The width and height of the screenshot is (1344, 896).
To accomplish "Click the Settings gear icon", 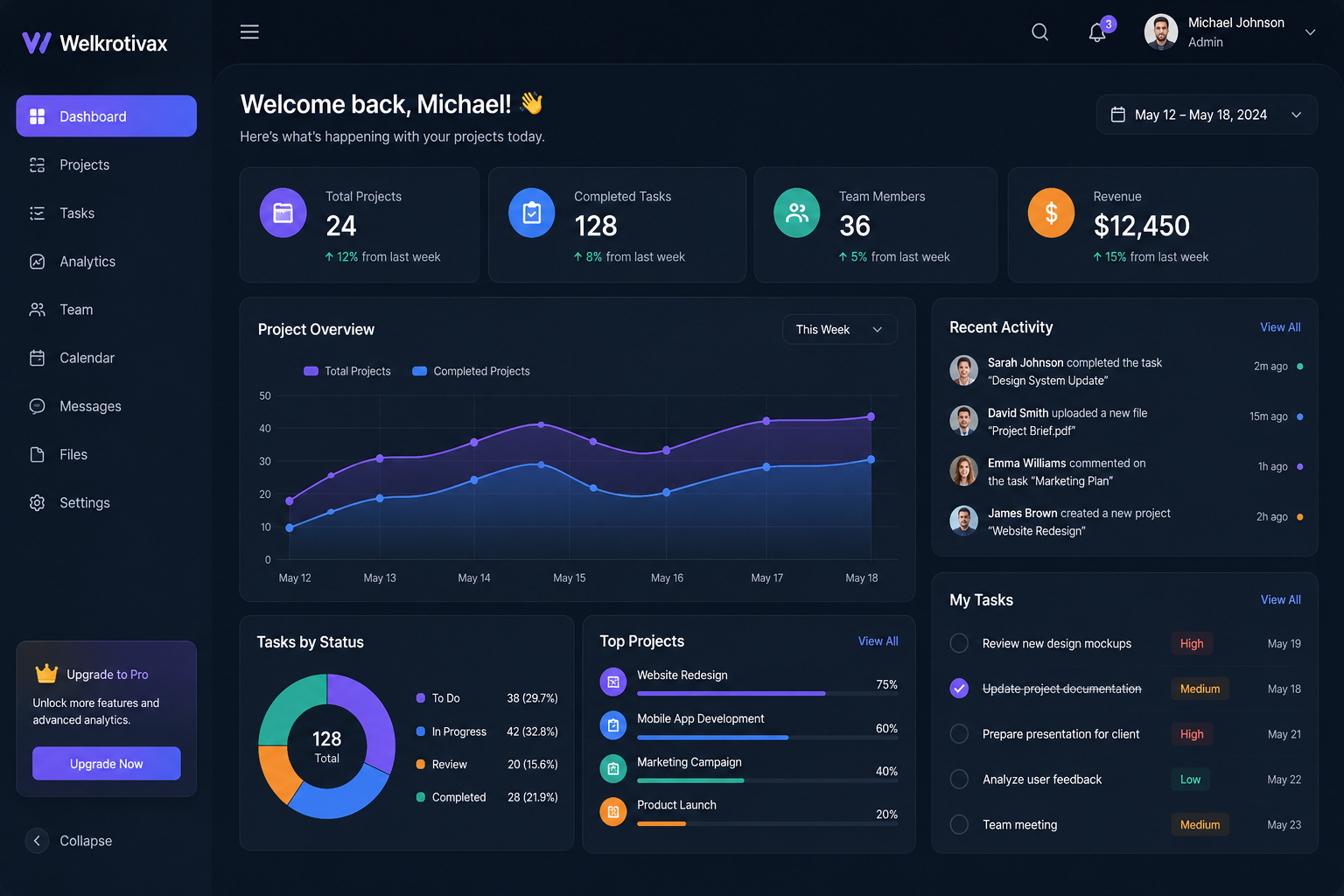I will [x=37, y=503].
